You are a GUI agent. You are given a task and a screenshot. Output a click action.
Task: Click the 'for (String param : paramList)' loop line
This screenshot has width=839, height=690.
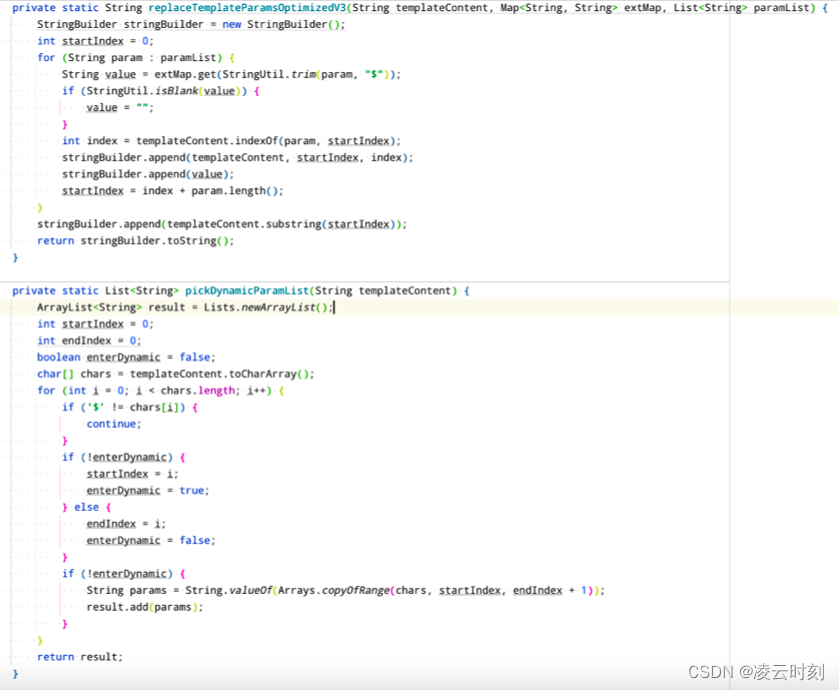pyautogui.click(x=136, y=58)
